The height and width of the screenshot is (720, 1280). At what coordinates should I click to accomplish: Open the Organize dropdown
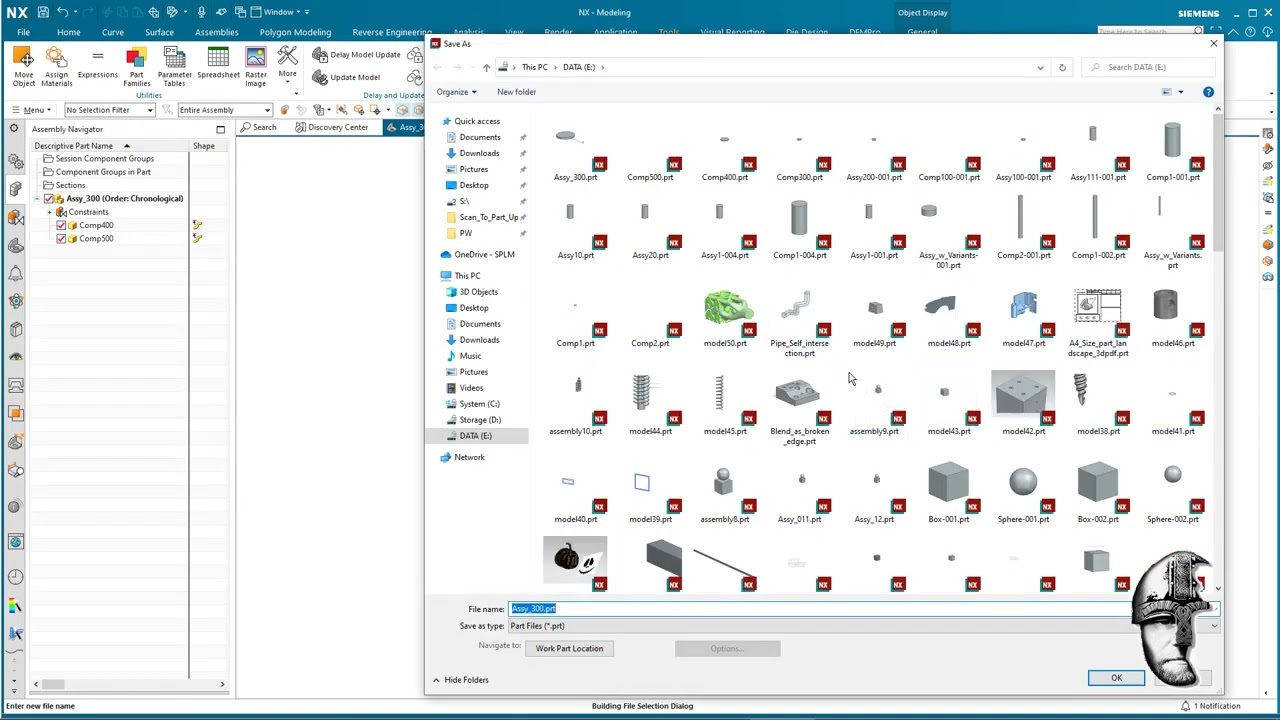[456, 92]
